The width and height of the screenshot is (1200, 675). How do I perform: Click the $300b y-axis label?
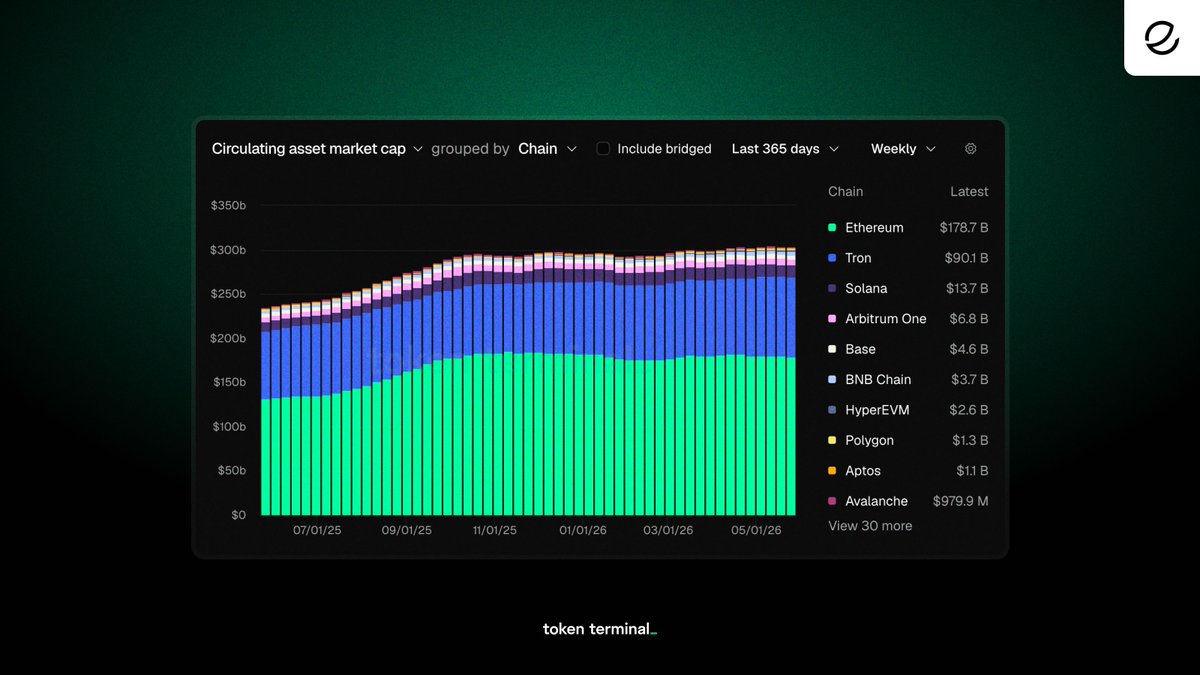point(228,249)
